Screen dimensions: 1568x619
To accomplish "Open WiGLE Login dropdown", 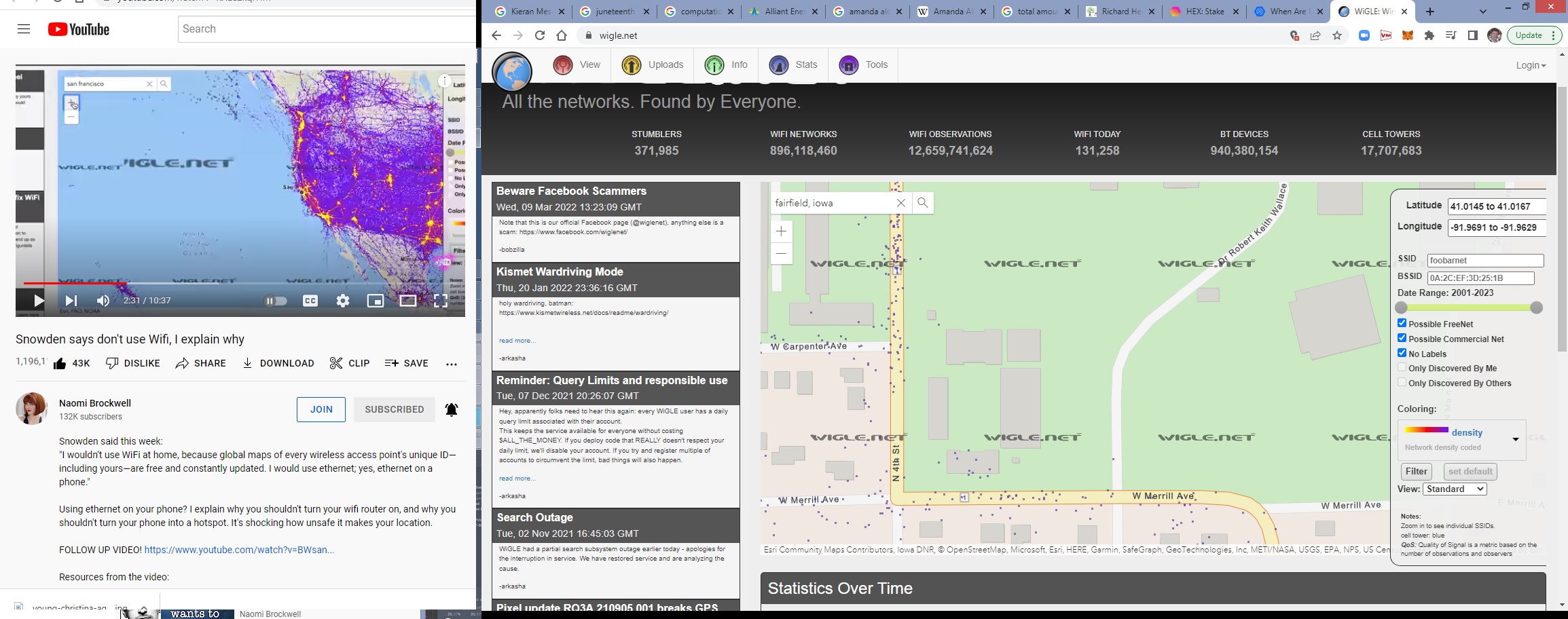I will click(1531, 65).
